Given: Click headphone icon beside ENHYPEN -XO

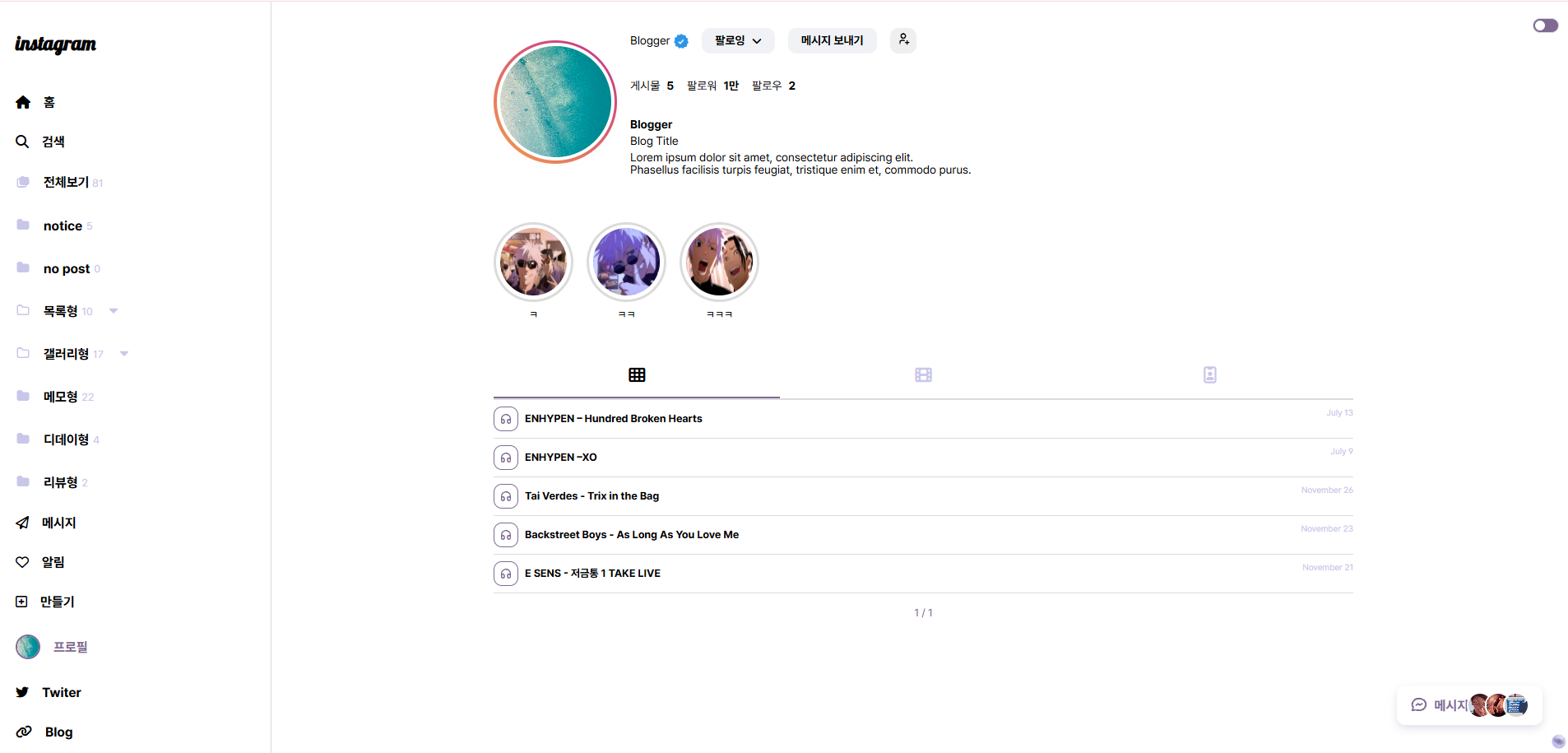Looking at the screenshot, I should [506, 458].
